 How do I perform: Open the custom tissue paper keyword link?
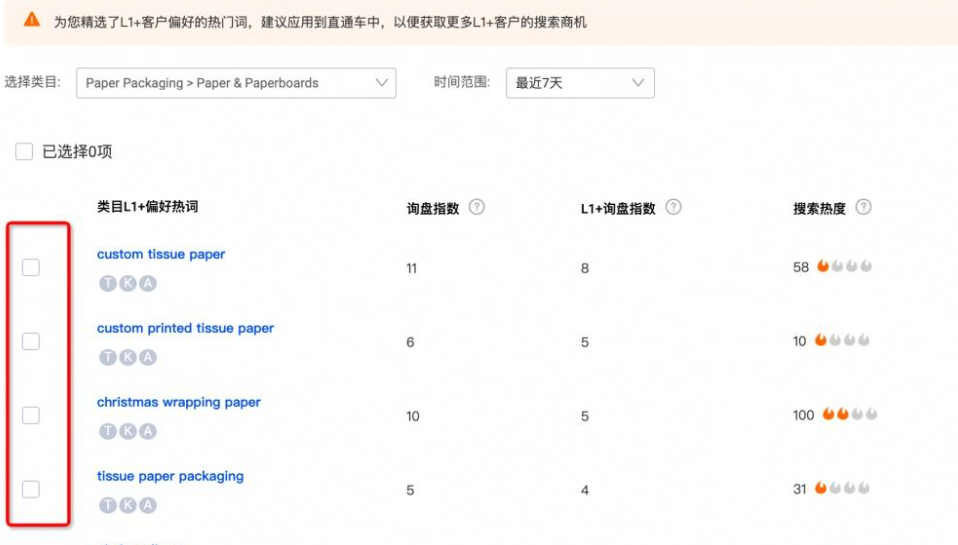pos(161,254)
